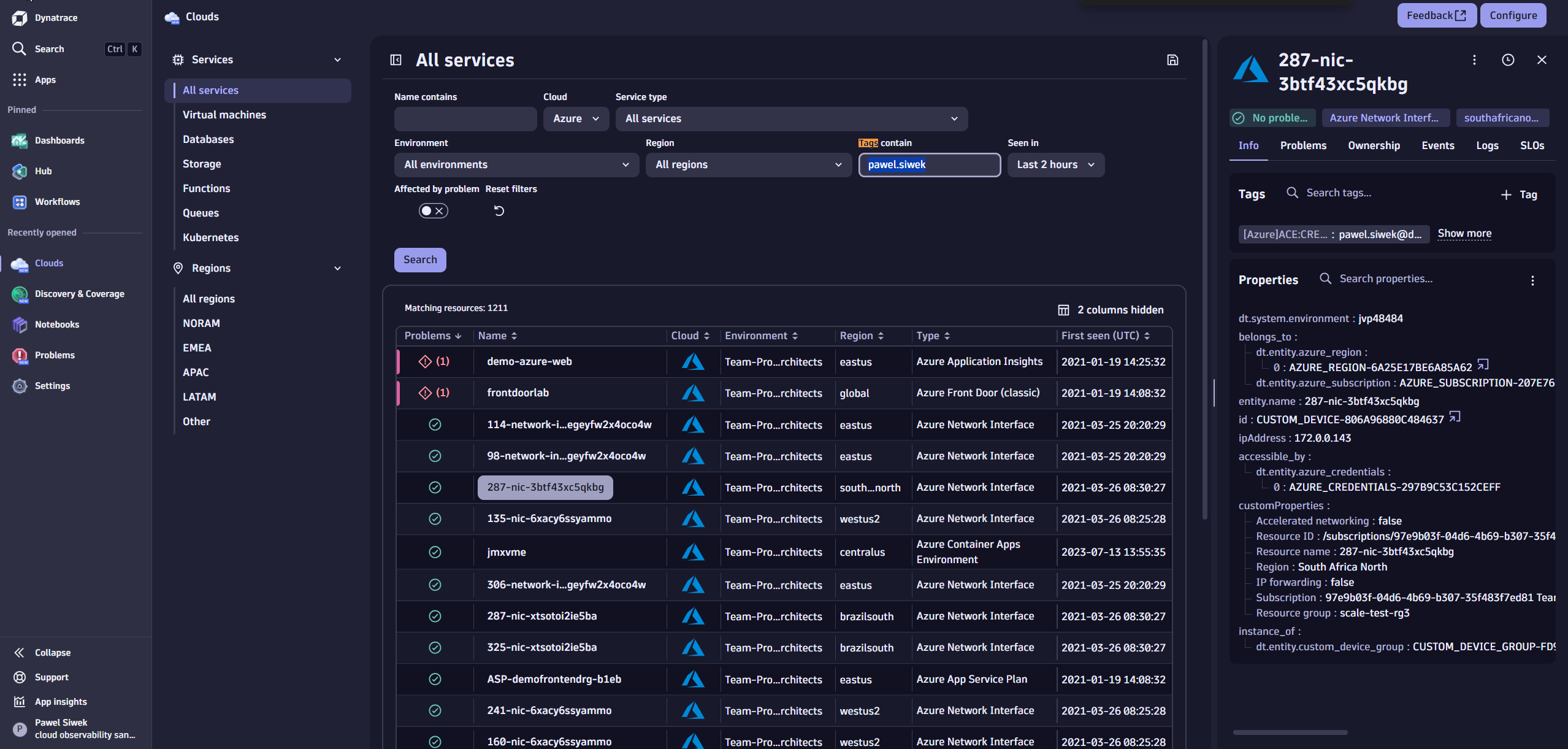Collapse the Services section chevron
Viewport: 1568px width, 749px height.
pos(338,60)
